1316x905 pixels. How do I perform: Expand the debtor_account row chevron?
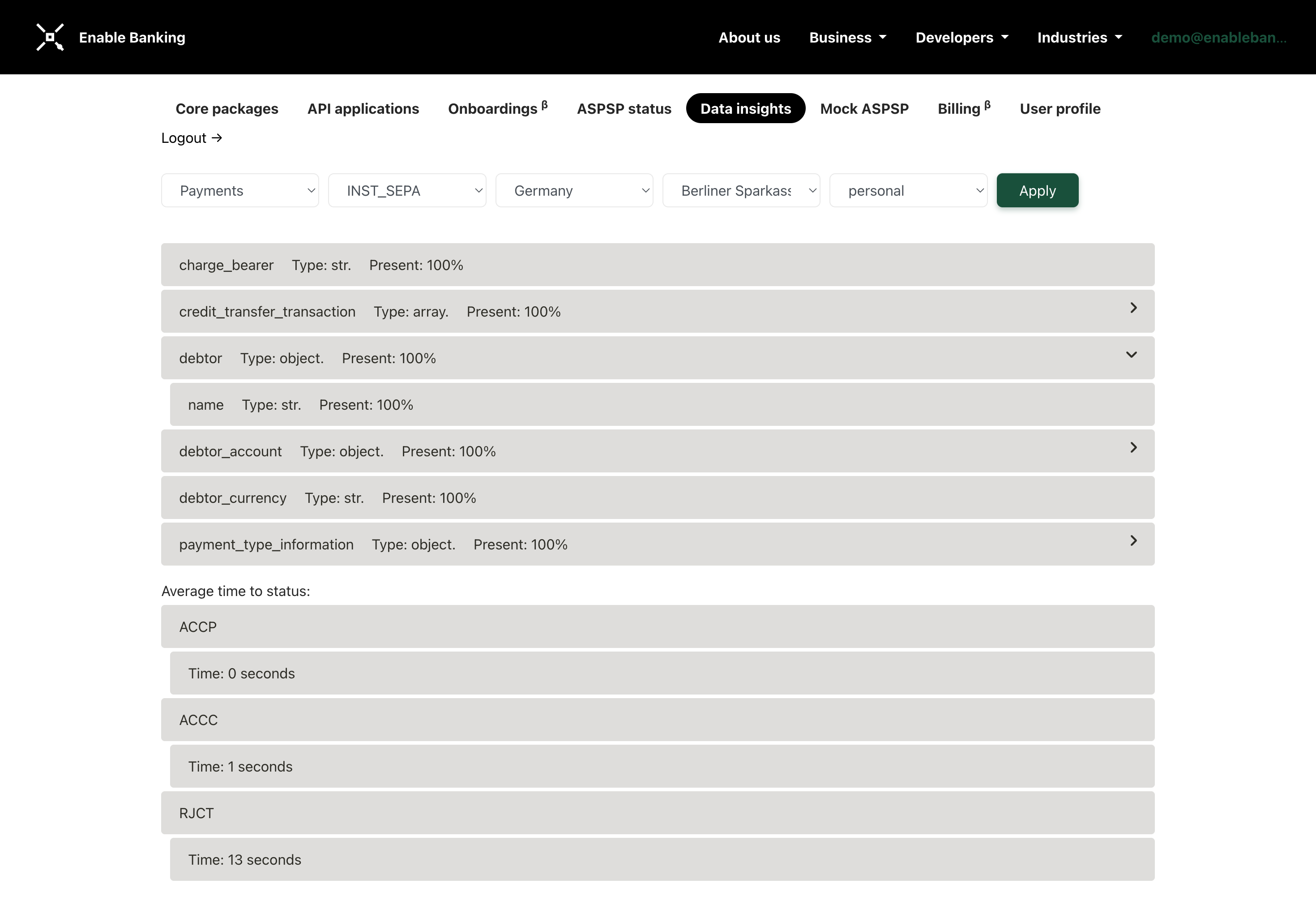click(1133, 448)
